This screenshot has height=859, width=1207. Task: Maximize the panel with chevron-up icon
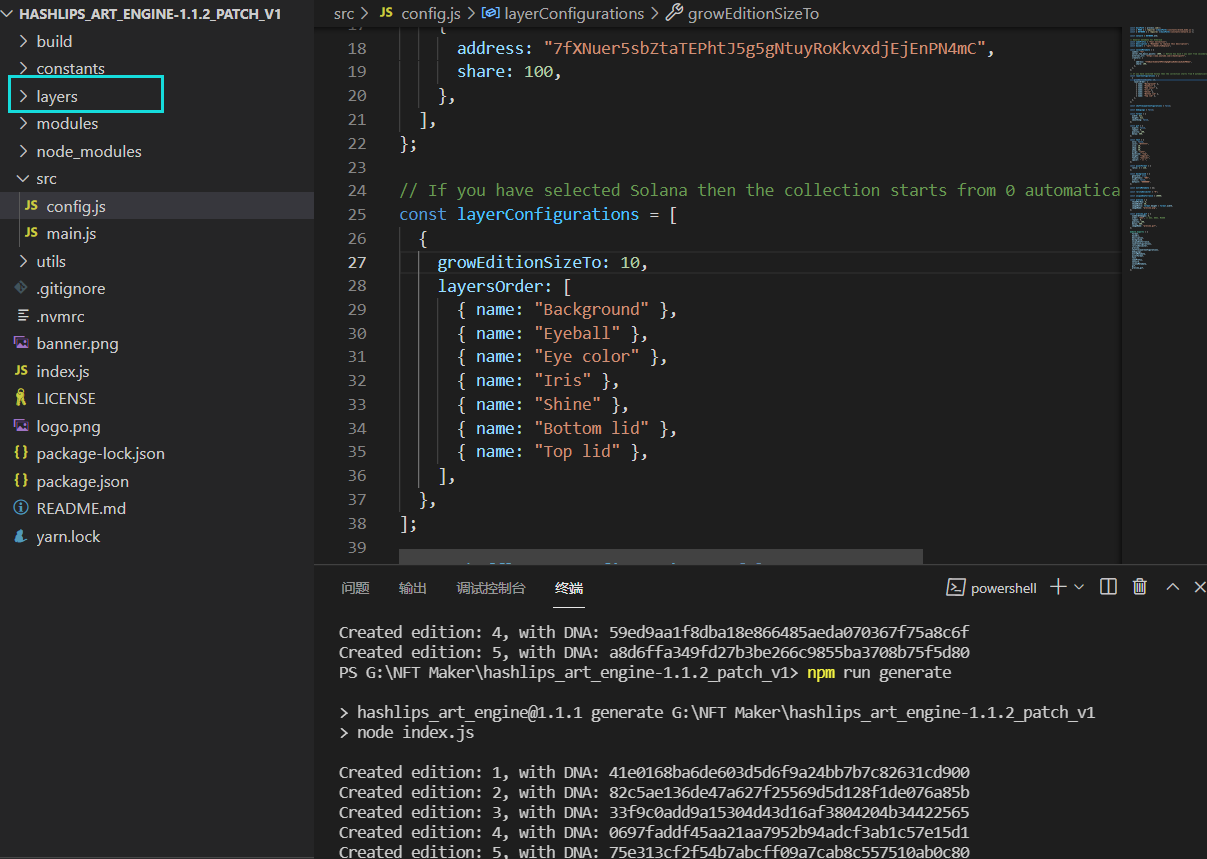[1173, 587]
